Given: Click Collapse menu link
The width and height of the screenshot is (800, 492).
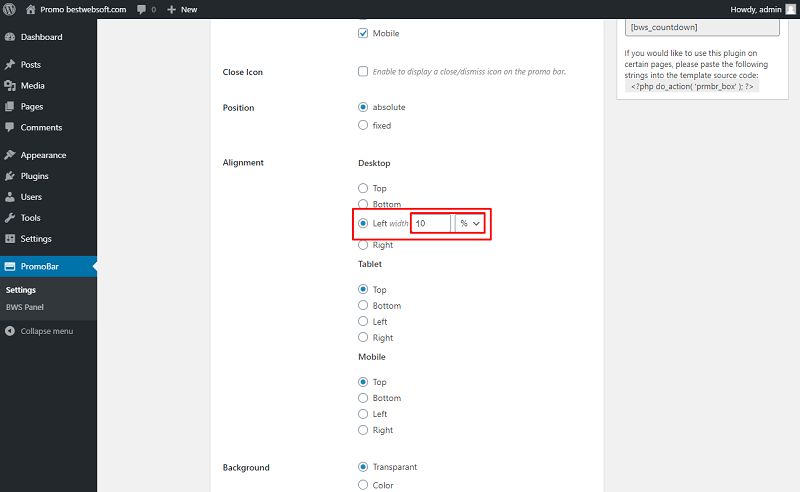Looking at the screenshot, I should [x=46, y=331].
